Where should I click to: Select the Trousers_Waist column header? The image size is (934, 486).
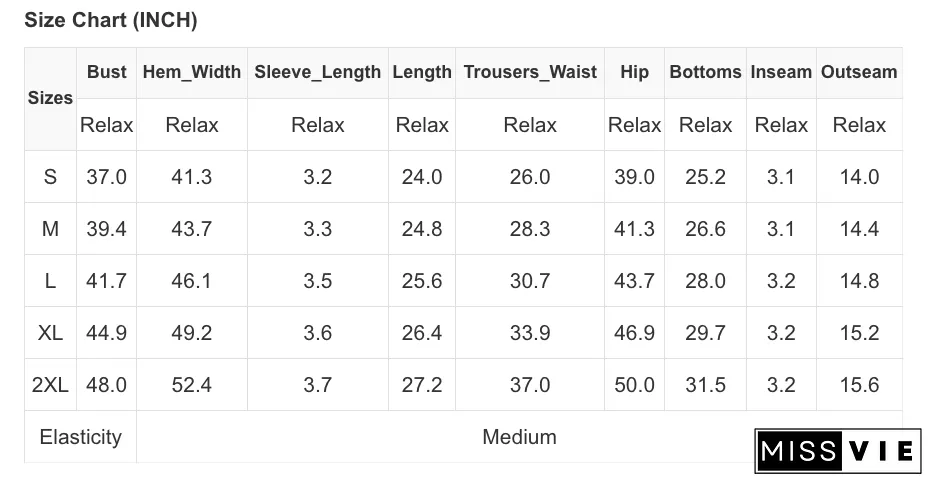coord(530,72)
